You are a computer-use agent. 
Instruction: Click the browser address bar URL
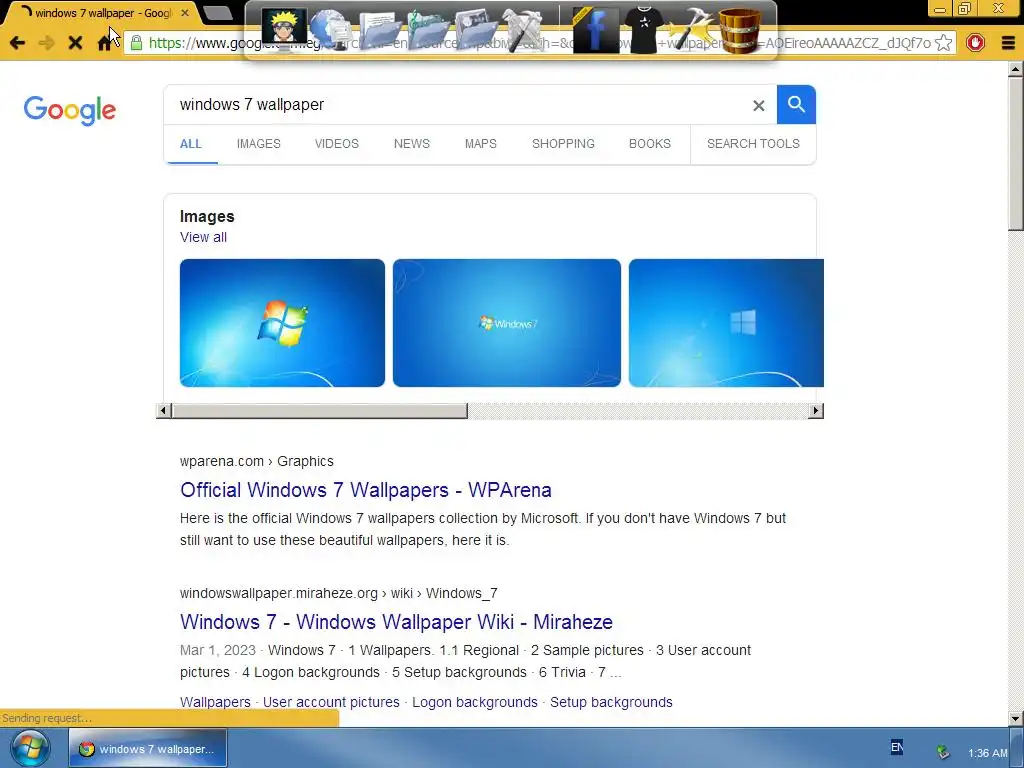coord(529,43)
